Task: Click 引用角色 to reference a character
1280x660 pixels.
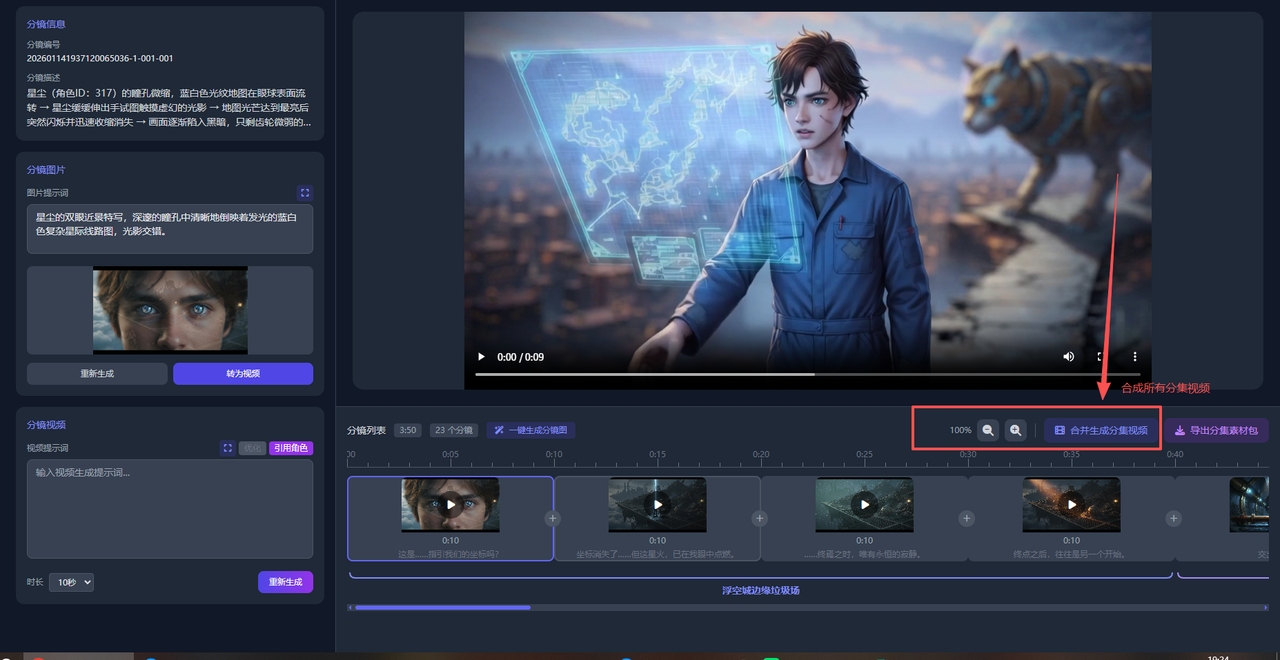Action: (x=290, y=448)
